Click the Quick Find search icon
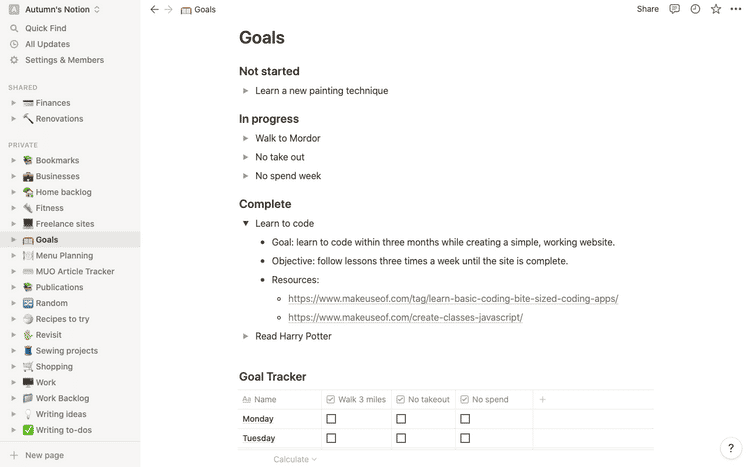The image size is (750, 467). coord(14,29)
